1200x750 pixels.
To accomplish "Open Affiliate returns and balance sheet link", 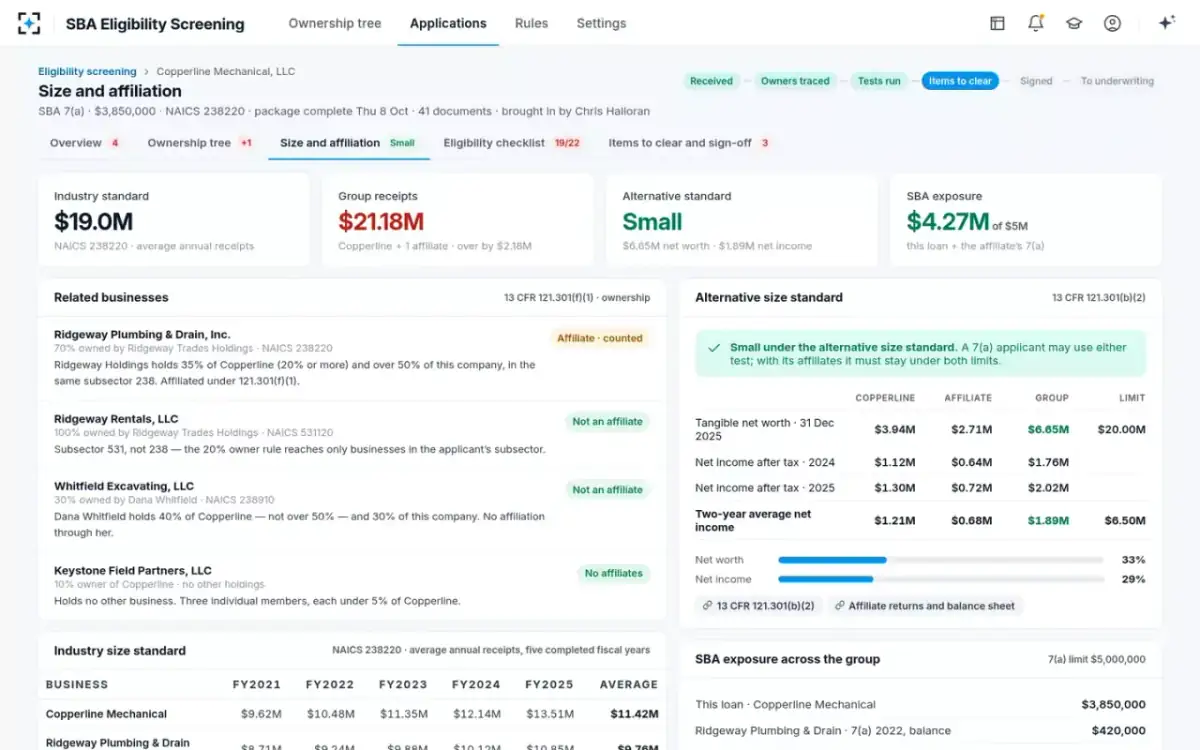I will point(925,605).
